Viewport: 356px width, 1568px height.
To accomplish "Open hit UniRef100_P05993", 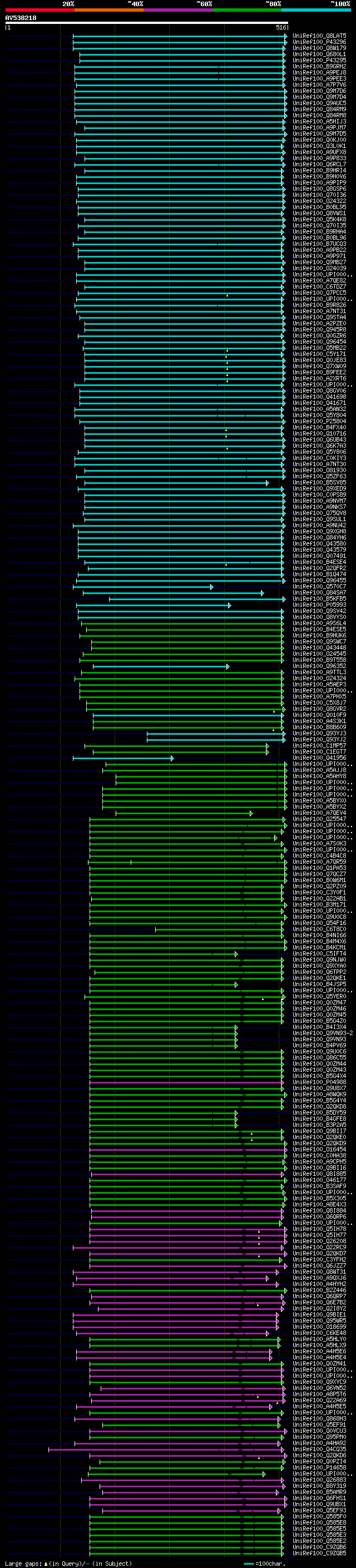I will (319, 605).
